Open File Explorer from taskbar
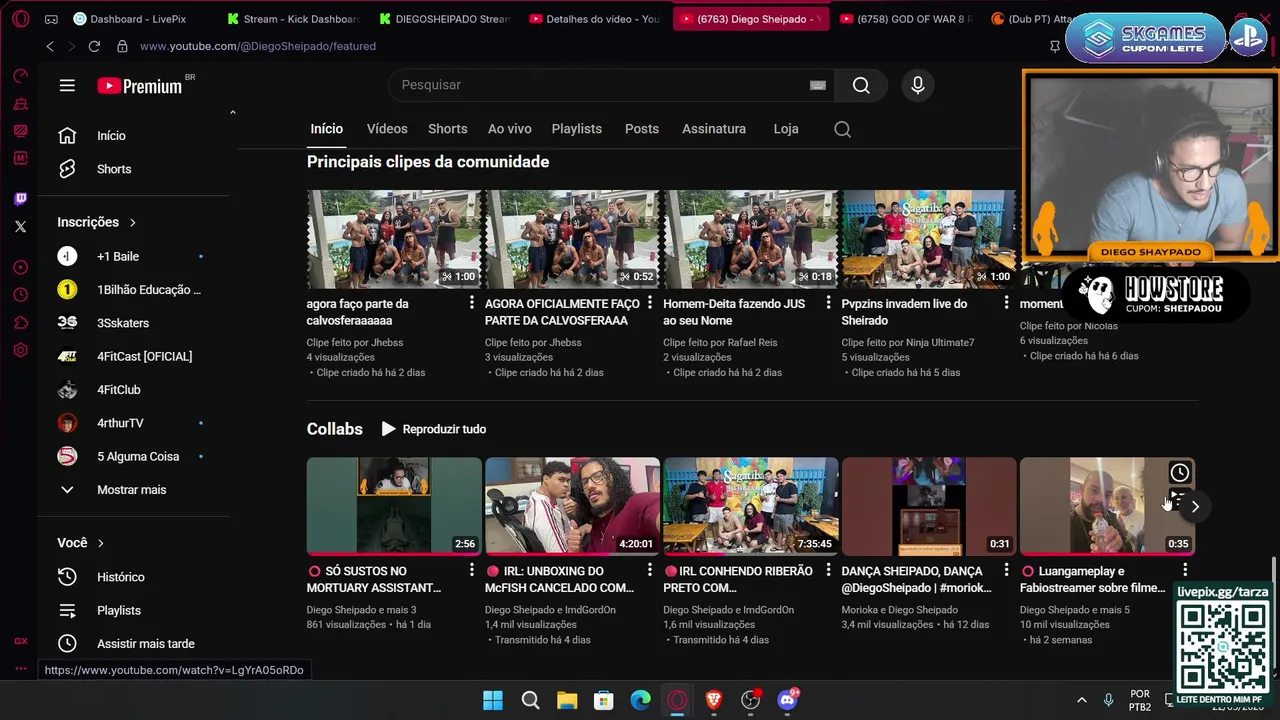 [567, 700]
